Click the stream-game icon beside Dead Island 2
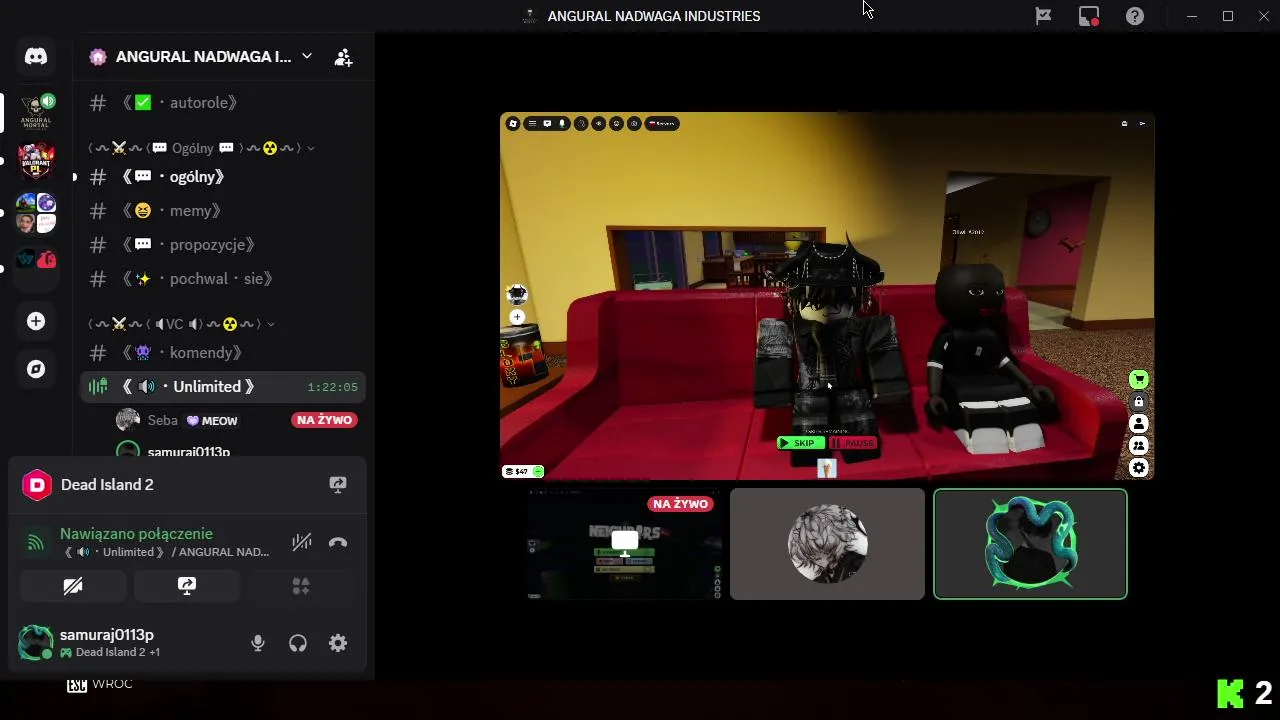 click(x=338, y=484)
